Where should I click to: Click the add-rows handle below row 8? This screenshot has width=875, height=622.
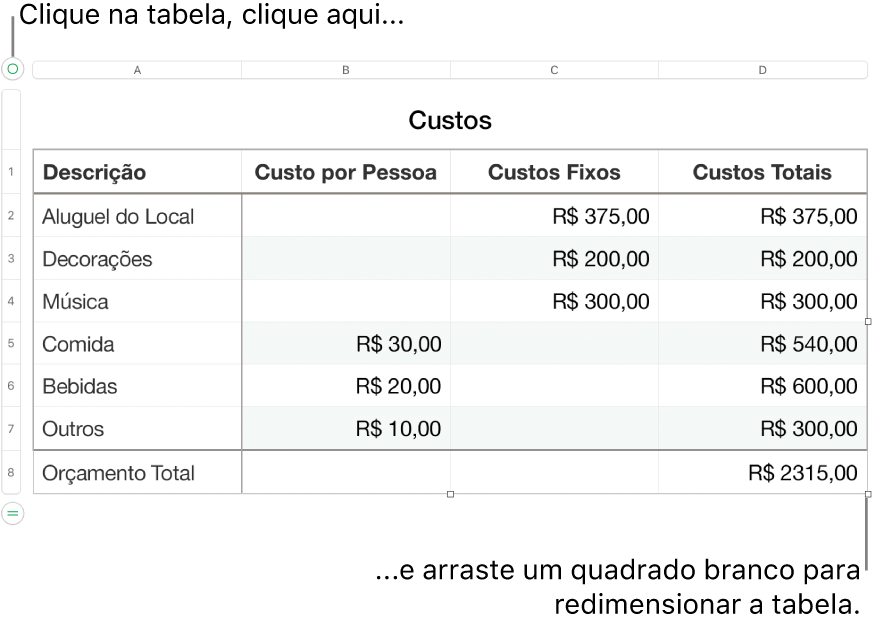tap(12, 511)
